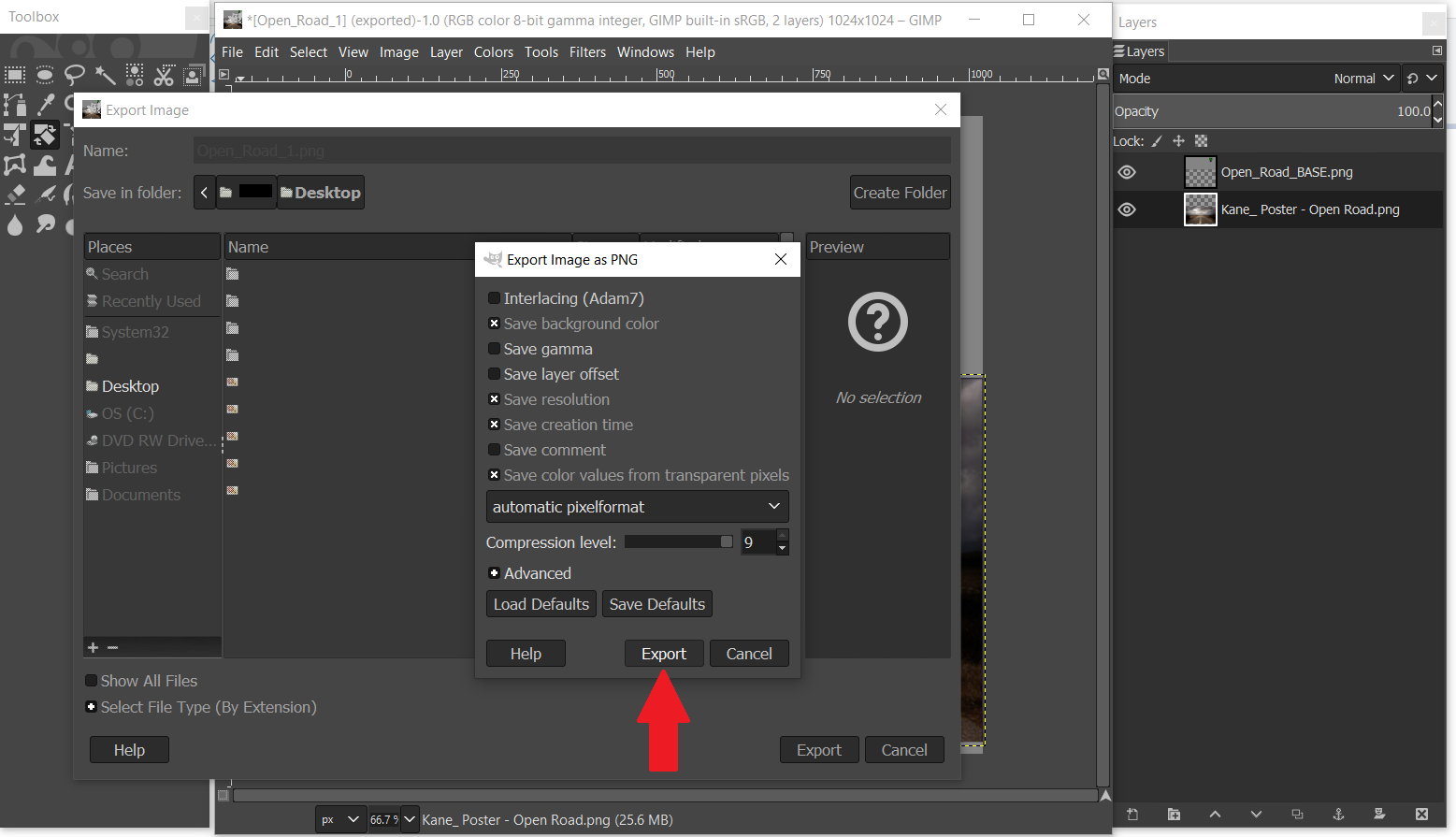
Task: Click the duplicate layer icon
Action: click(1297, 815)
